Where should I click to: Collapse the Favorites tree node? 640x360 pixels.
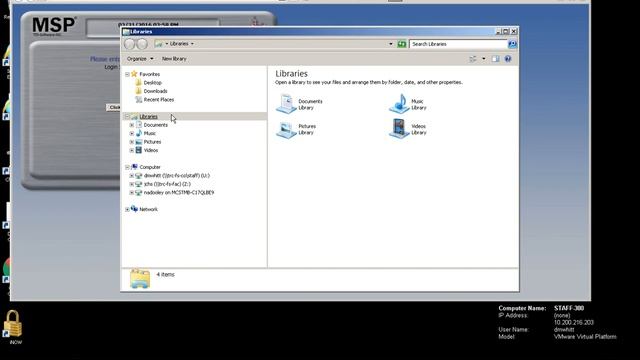127,74
